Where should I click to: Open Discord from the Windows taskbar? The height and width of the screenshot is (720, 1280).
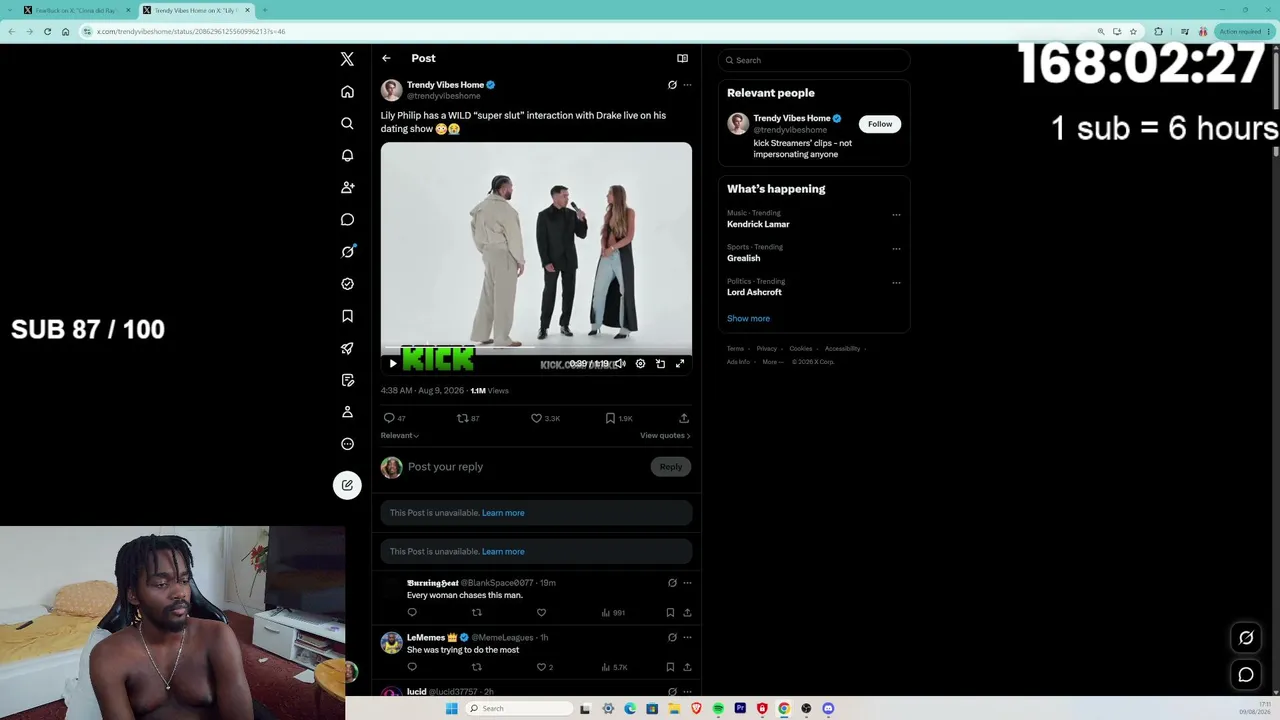click(828, 709)
